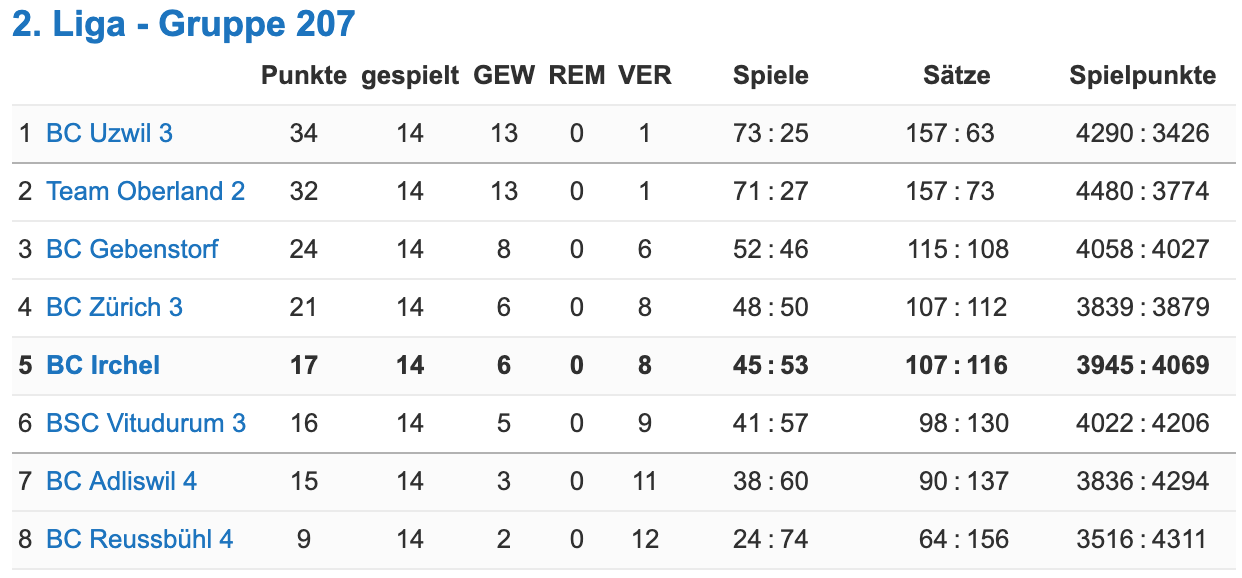Image resolution: width=1242 pixels, height=578 pixels.
Task: Open the BC Adliswil 4 team link
Action: (121, 481)
